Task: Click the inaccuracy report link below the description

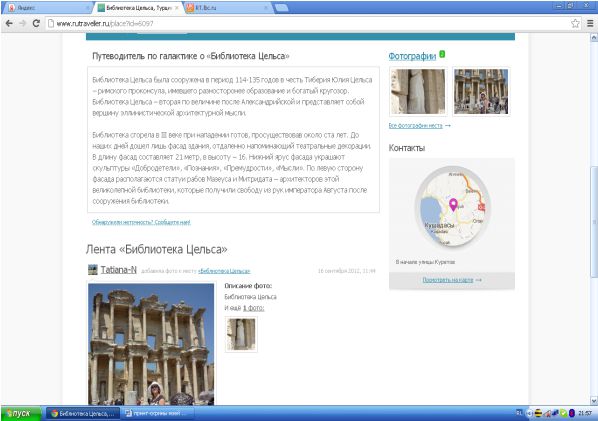Action: point(141,222)
